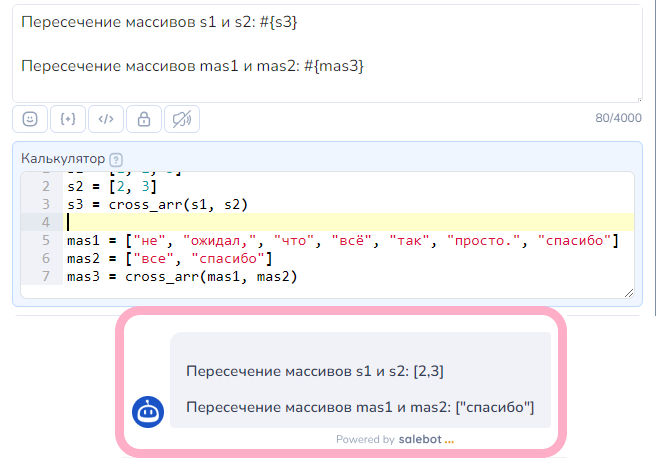
Task: Insert a variable with the braces icon
Action: pos(68,119)
